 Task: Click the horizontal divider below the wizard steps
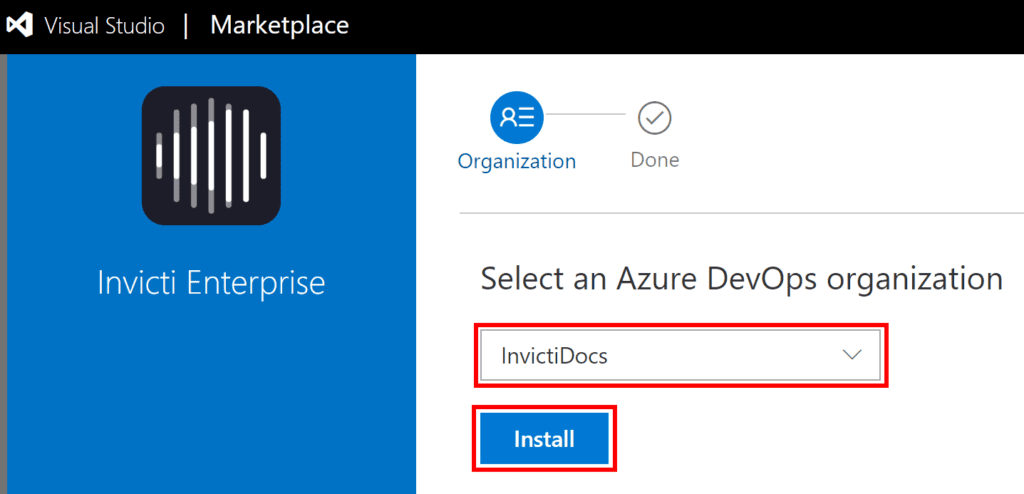[x=741, y=213]
